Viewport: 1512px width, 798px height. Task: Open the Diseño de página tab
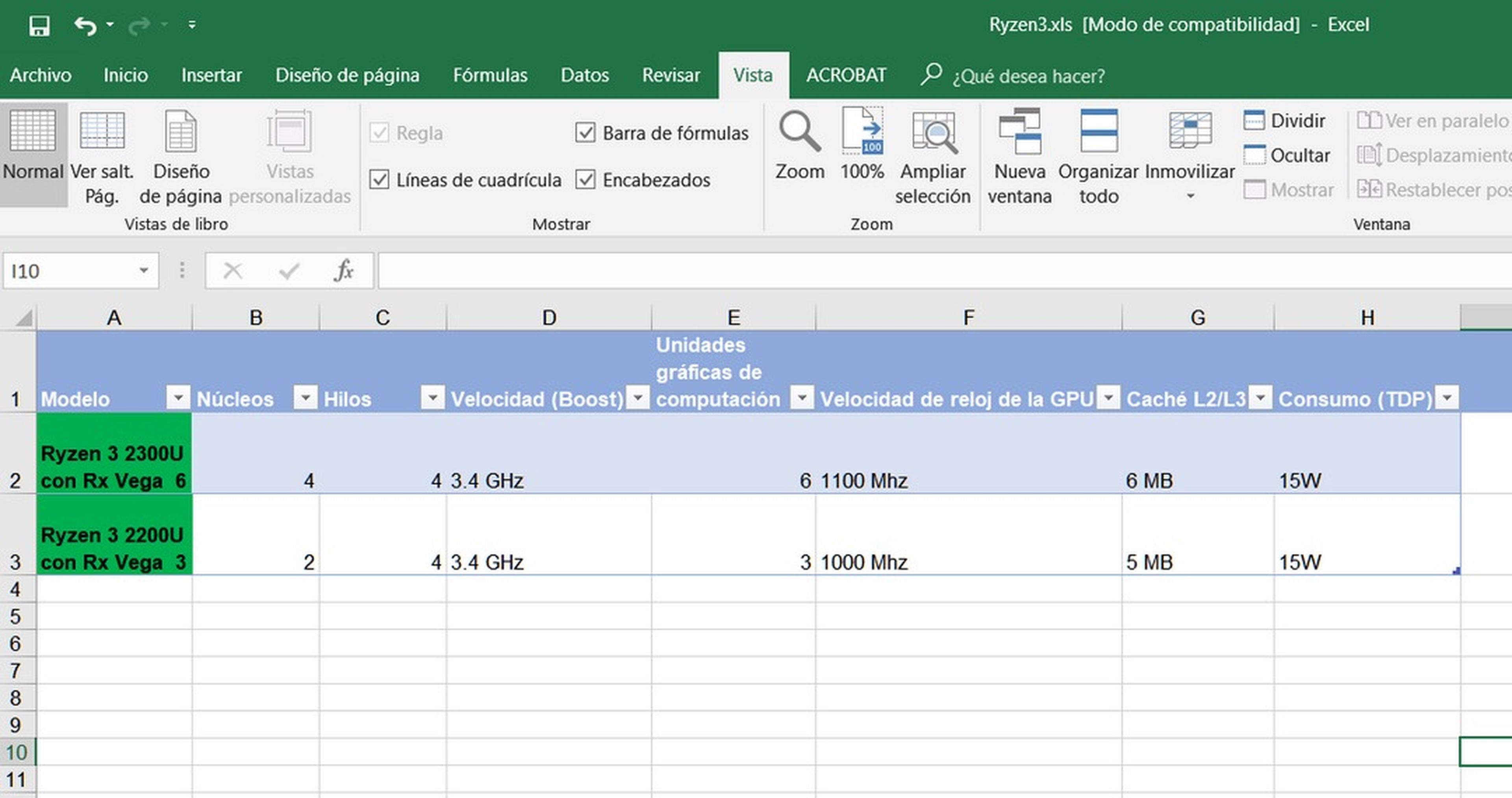pos(347,75)
